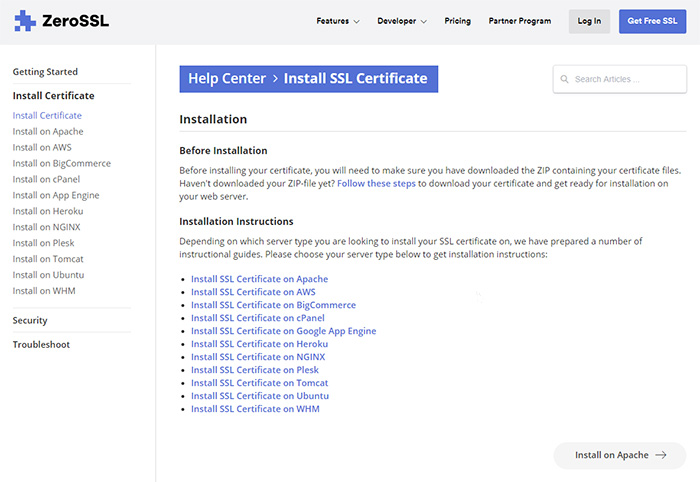Viewport: 700px width, 482px height.
Task: Click Help Center in the breadcrumb
Action: (x=227, y=79)
